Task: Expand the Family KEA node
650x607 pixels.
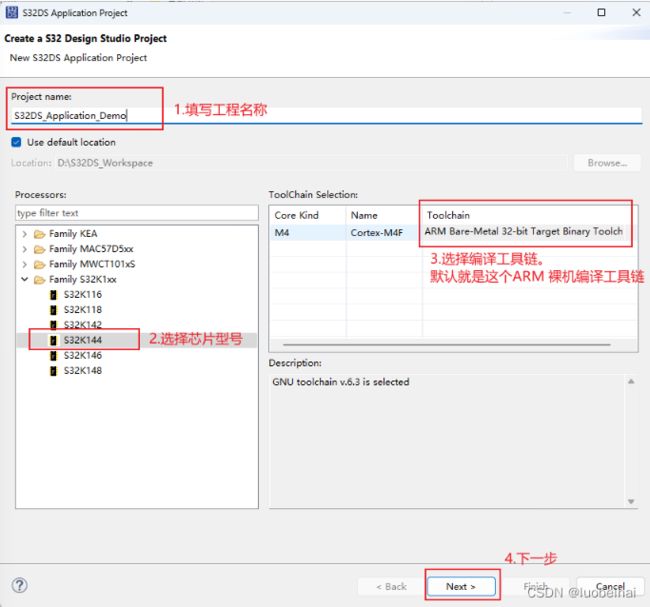Action: [24, 234]
